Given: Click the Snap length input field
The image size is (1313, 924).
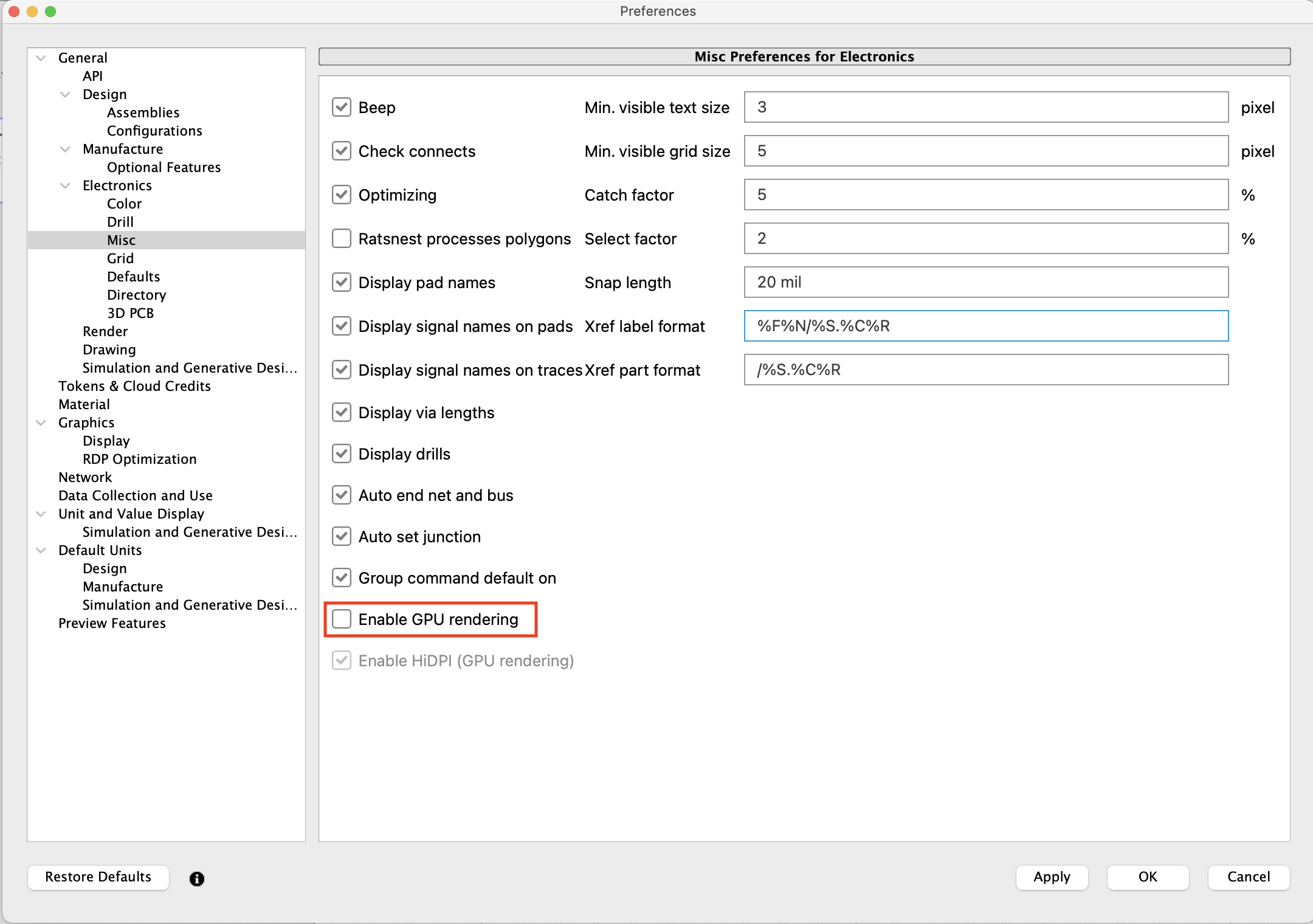Looking at the screenshot, I should [x=985, y=282].
